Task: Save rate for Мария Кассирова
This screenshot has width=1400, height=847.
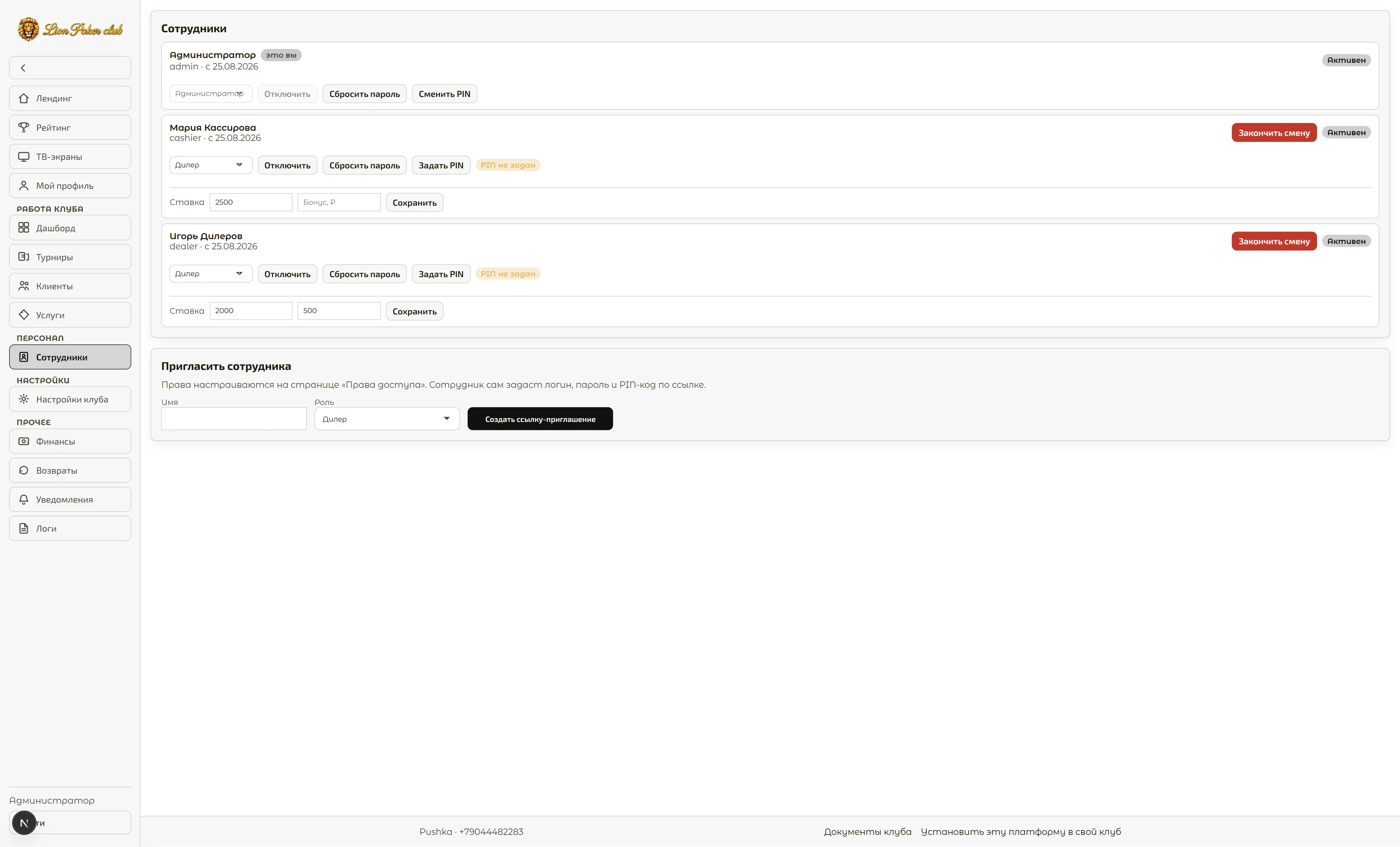Action: click(x=415, y=202)
